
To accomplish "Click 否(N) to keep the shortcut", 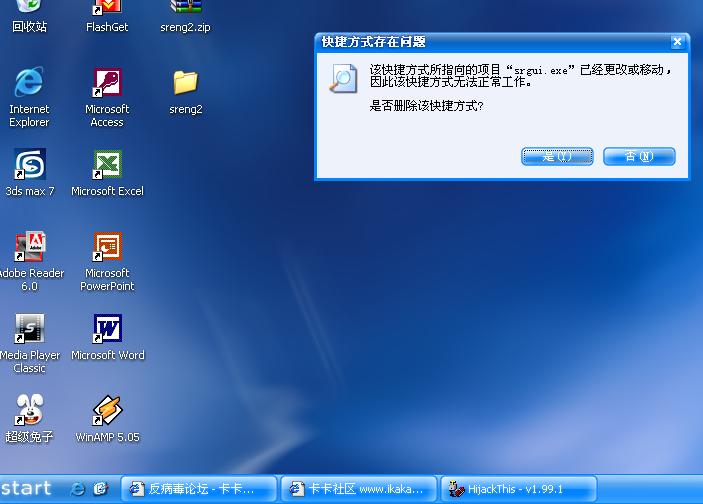I will coord(639,156).
